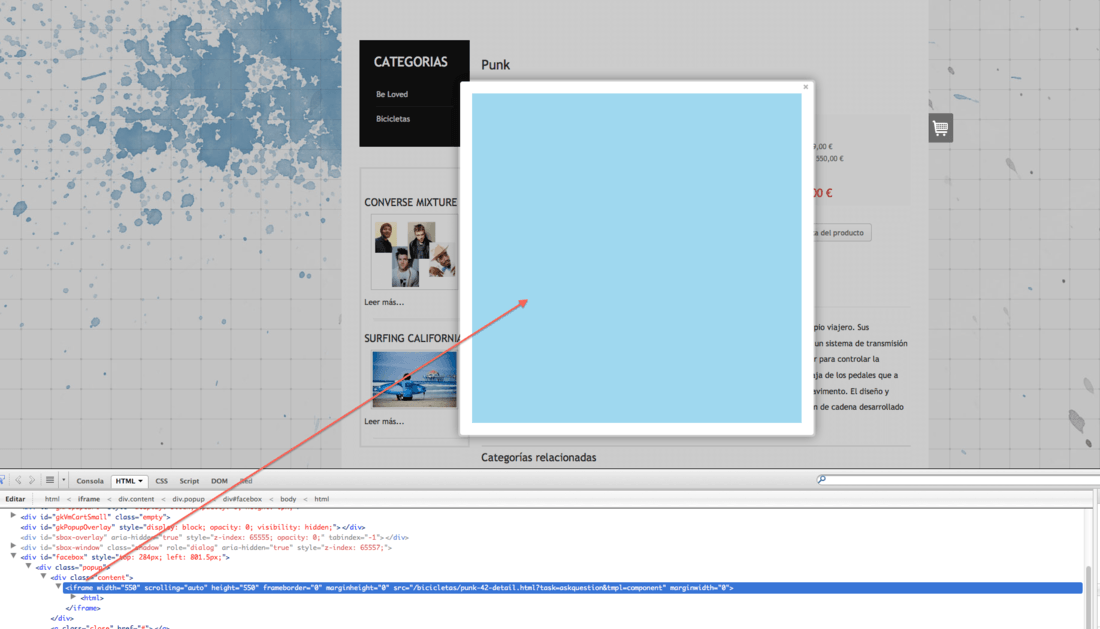Go forward with Firebug's right arrow
The image size is (1100, 629).
point(32,480)
